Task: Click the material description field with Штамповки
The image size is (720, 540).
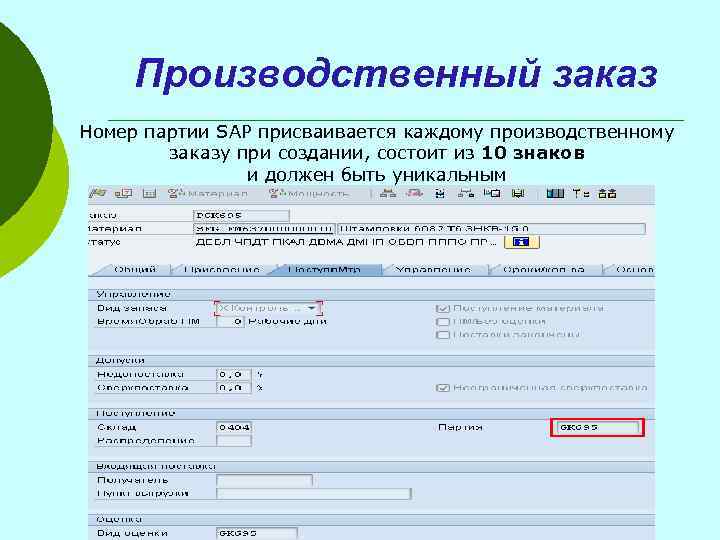Action: click(x=491, y=229)
